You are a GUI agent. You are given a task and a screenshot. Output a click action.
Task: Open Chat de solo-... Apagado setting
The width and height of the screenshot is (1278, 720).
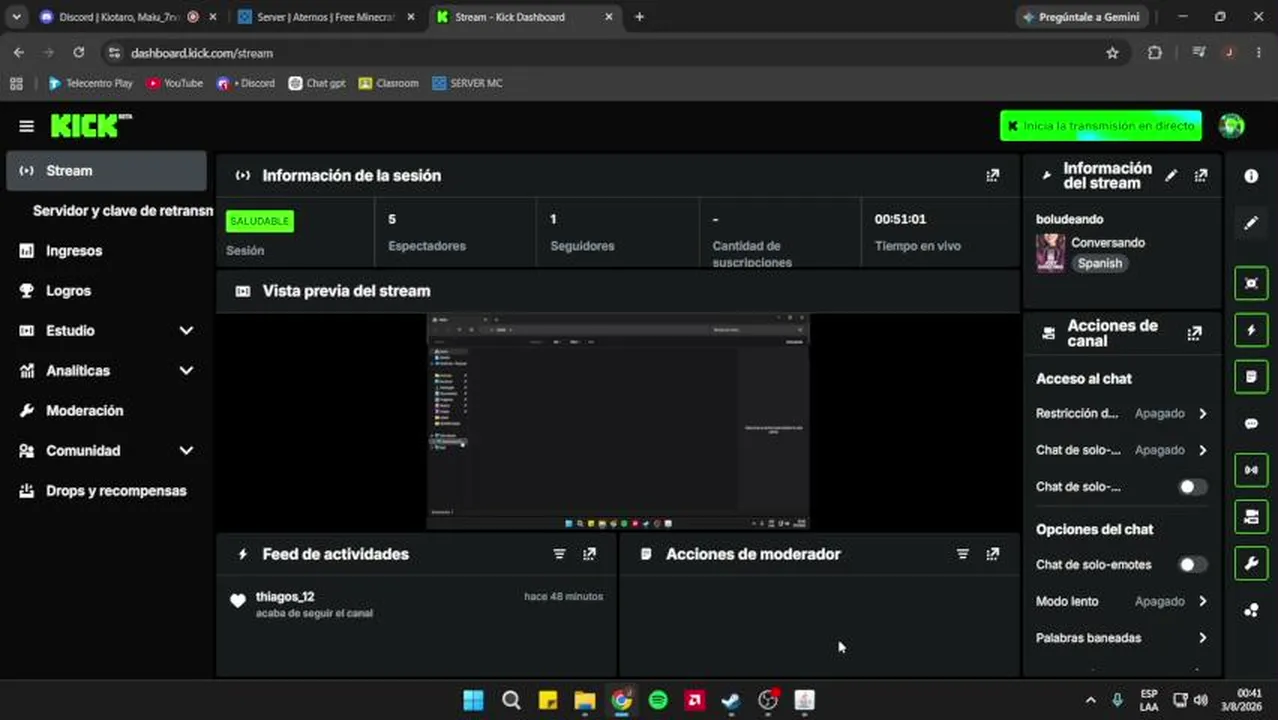(1121, 450)
